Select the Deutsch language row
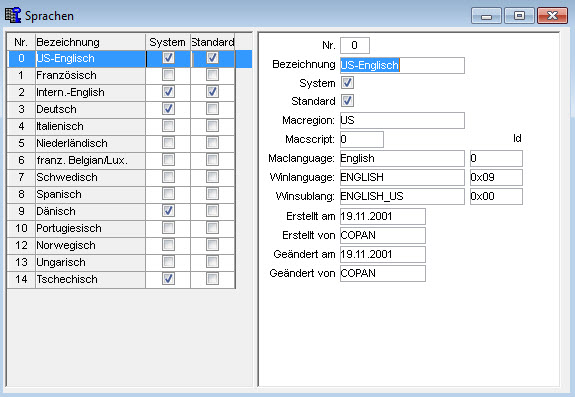Image resolution: width=575 pixels, height=397 pixels. click(121, 109)
